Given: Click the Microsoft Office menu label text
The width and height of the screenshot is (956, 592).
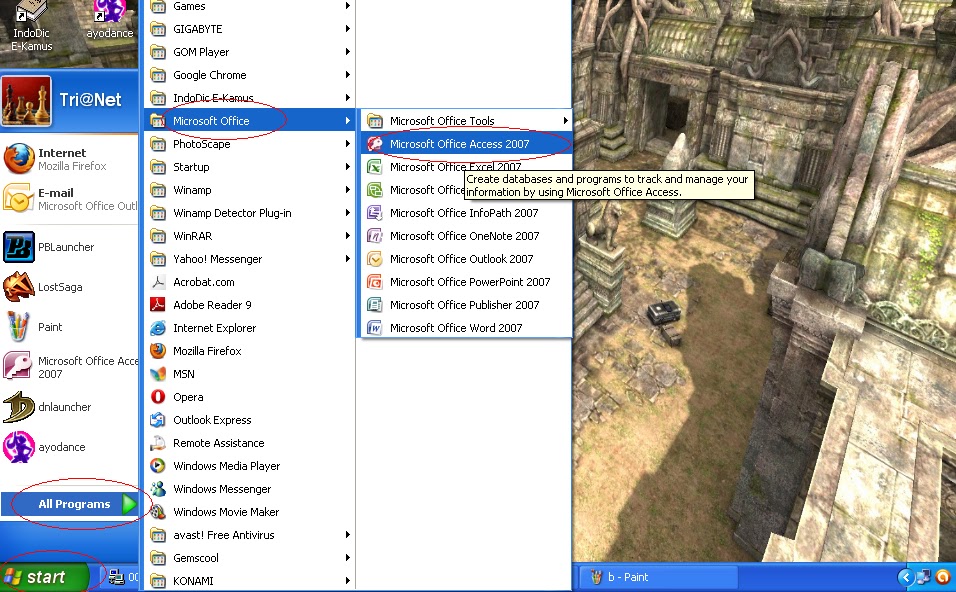Looking at the screenshot, I should (x=211, y=121).
